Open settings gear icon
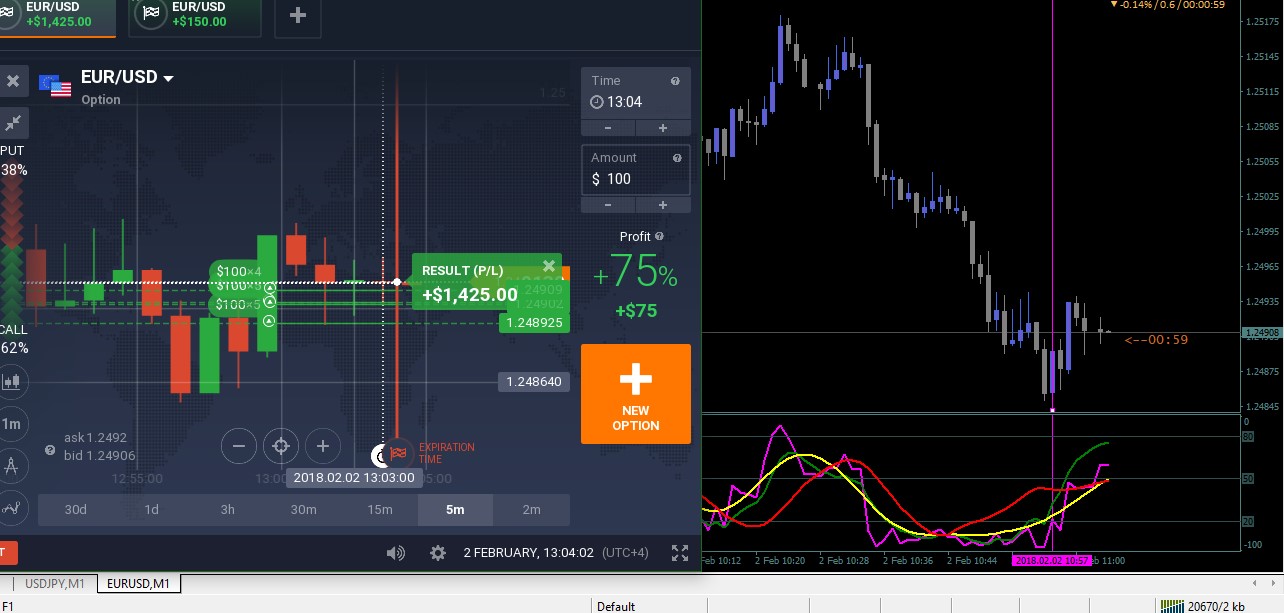 [437, 552]
